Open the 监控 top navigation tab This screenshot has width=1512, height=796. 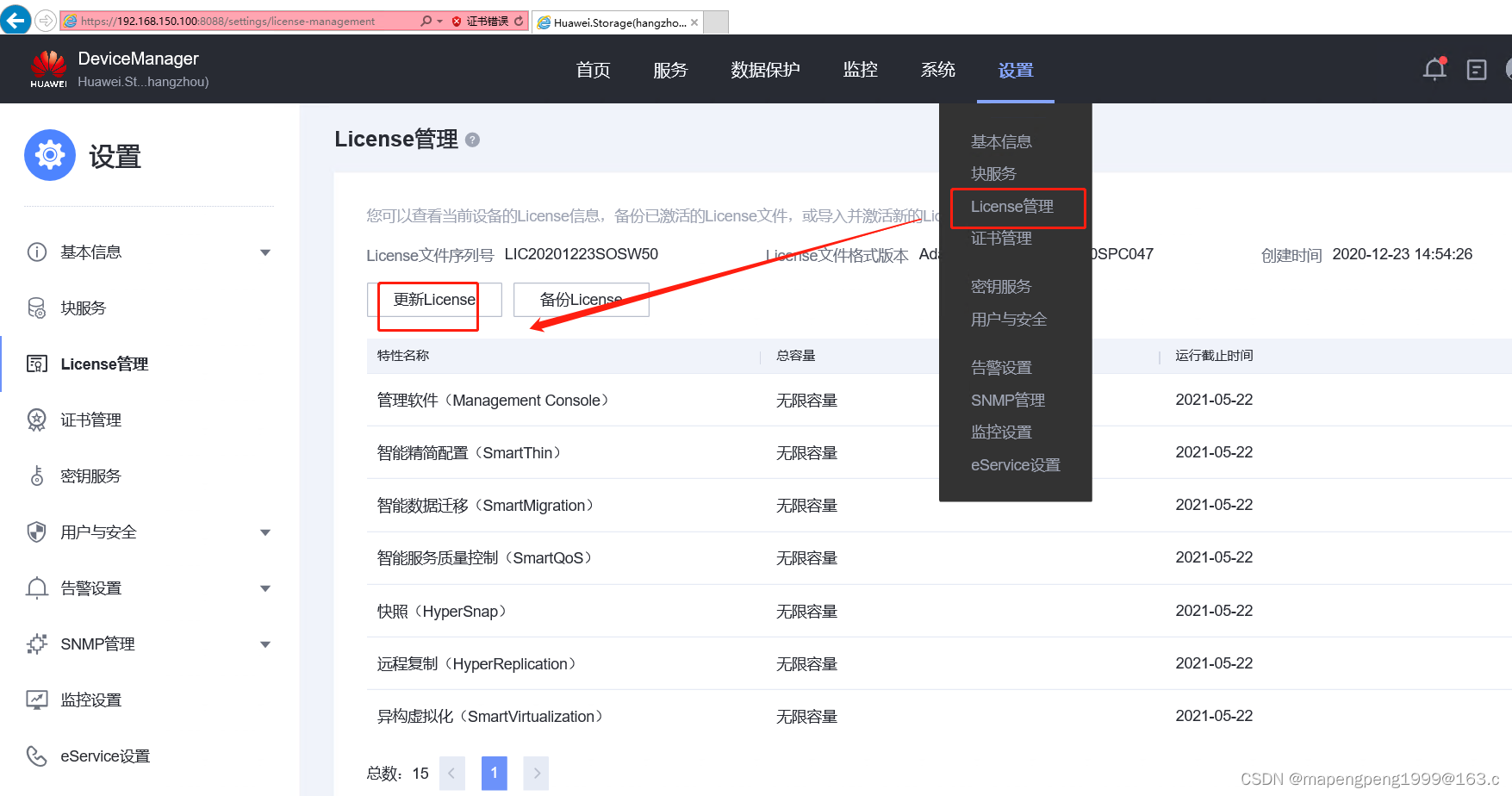pyautogui.click(x=860, y=70)
